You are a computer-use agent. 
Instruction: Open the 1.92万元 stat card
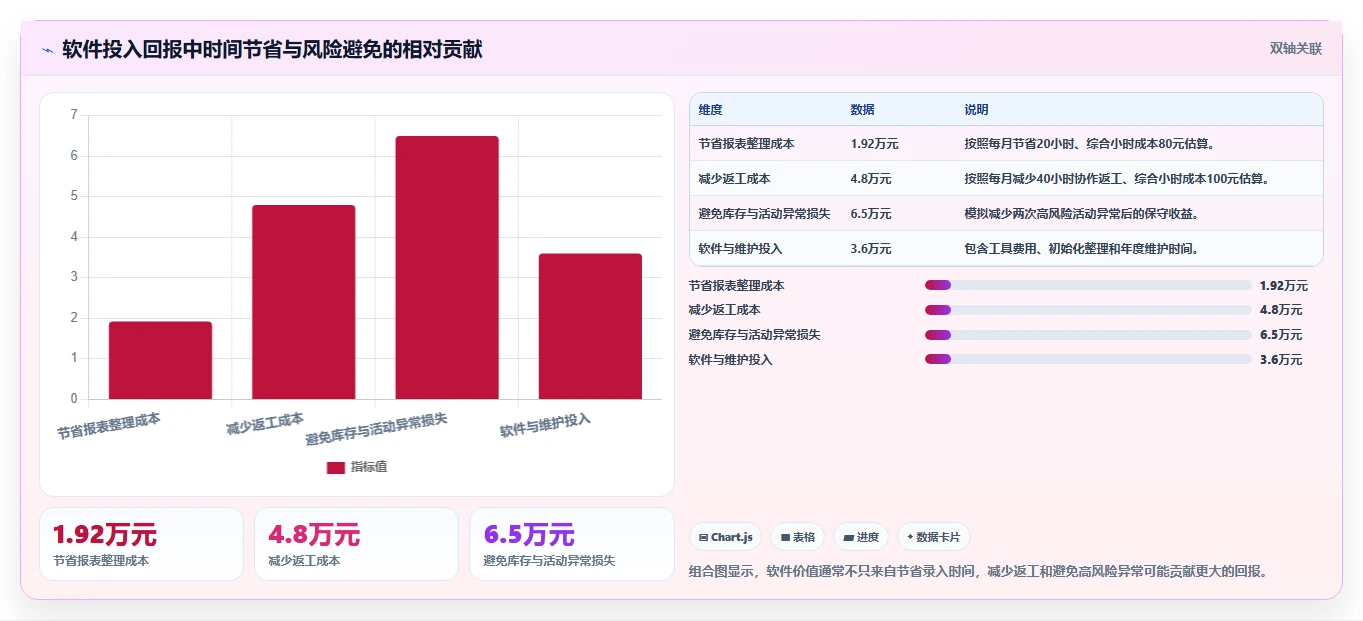(141, 544)
